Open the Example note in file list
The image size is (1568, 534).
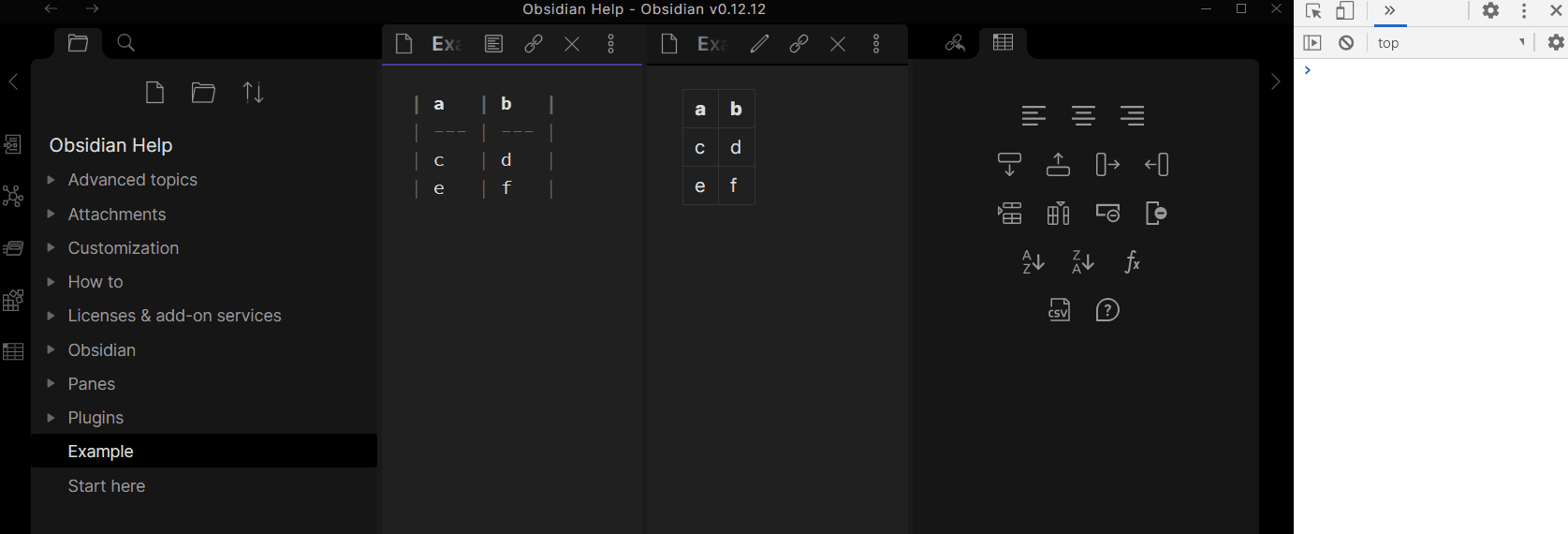(x=204, y=452)
